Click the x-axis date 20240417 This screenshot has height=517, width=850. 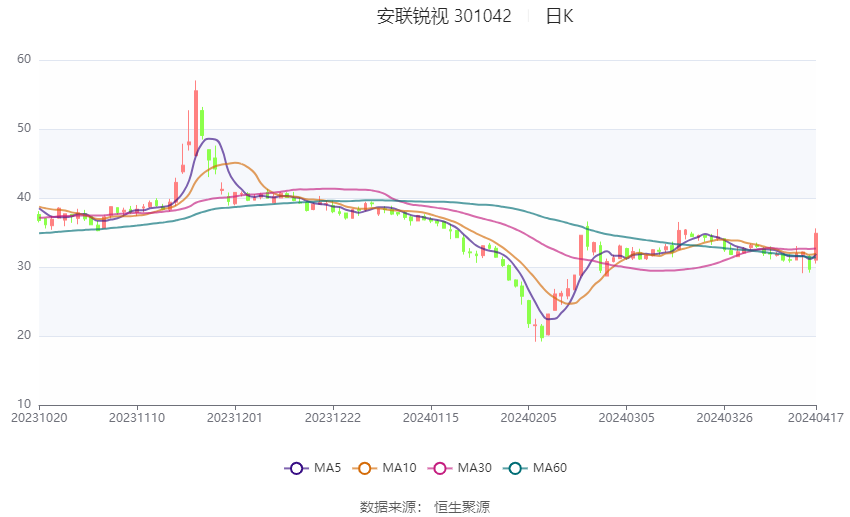point(816,418)
